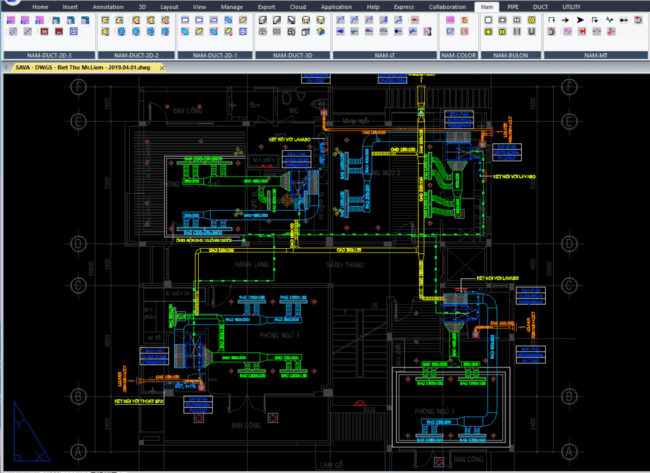Choose the zigzag break-line icon in NAM-MT
The width and height of the screenshot is (650, 473).
[x=609, y=20]
